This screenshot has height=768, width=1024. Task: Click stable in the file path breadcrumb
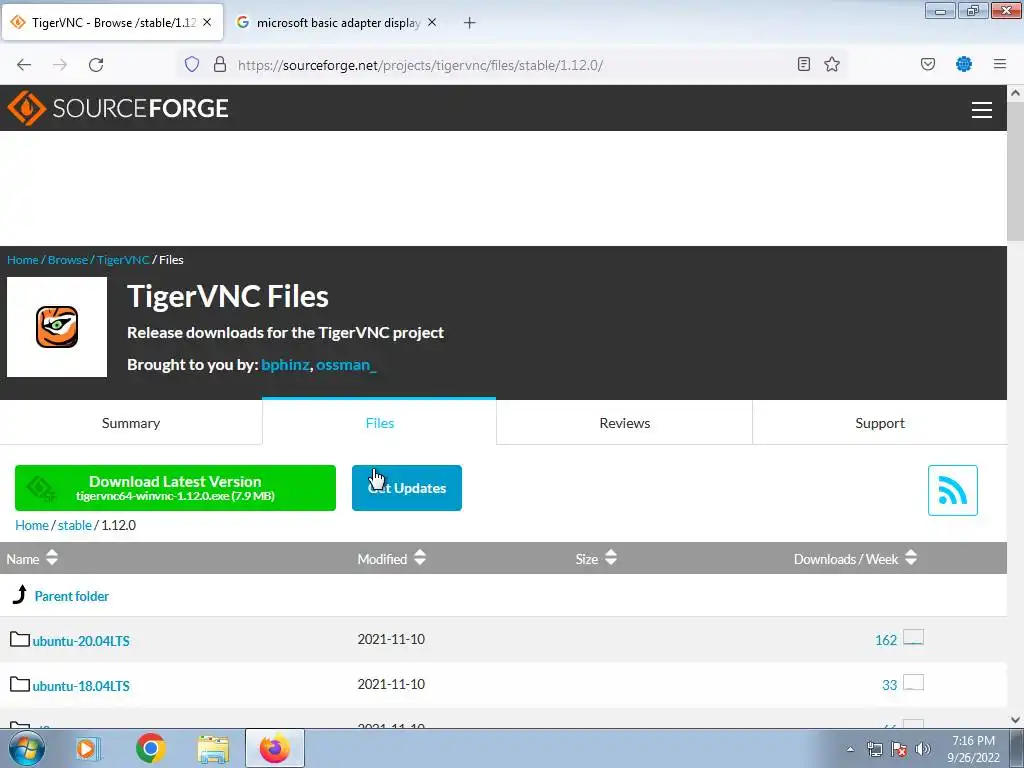pyautogui.click(x=75, y=525)
